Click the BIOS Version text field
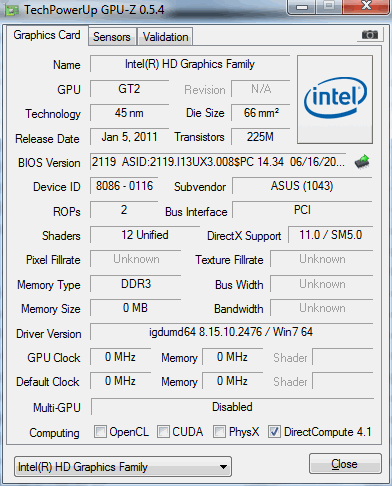The width and height of the screenshot is (392, 486). point(218,162)
